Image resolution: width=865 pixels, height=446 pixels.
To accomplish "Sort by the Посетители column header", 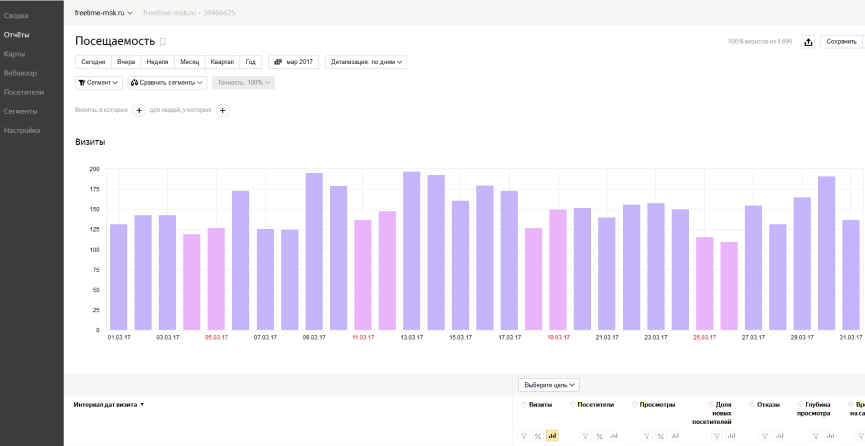I will [x=596, y=405].
